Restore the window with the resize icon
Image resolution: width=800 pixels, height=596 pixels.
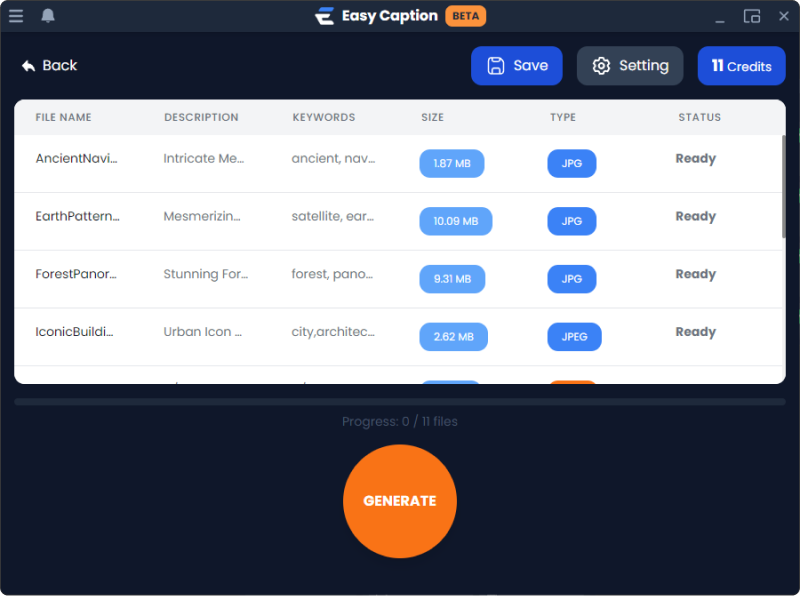click(x=752, y=16)
